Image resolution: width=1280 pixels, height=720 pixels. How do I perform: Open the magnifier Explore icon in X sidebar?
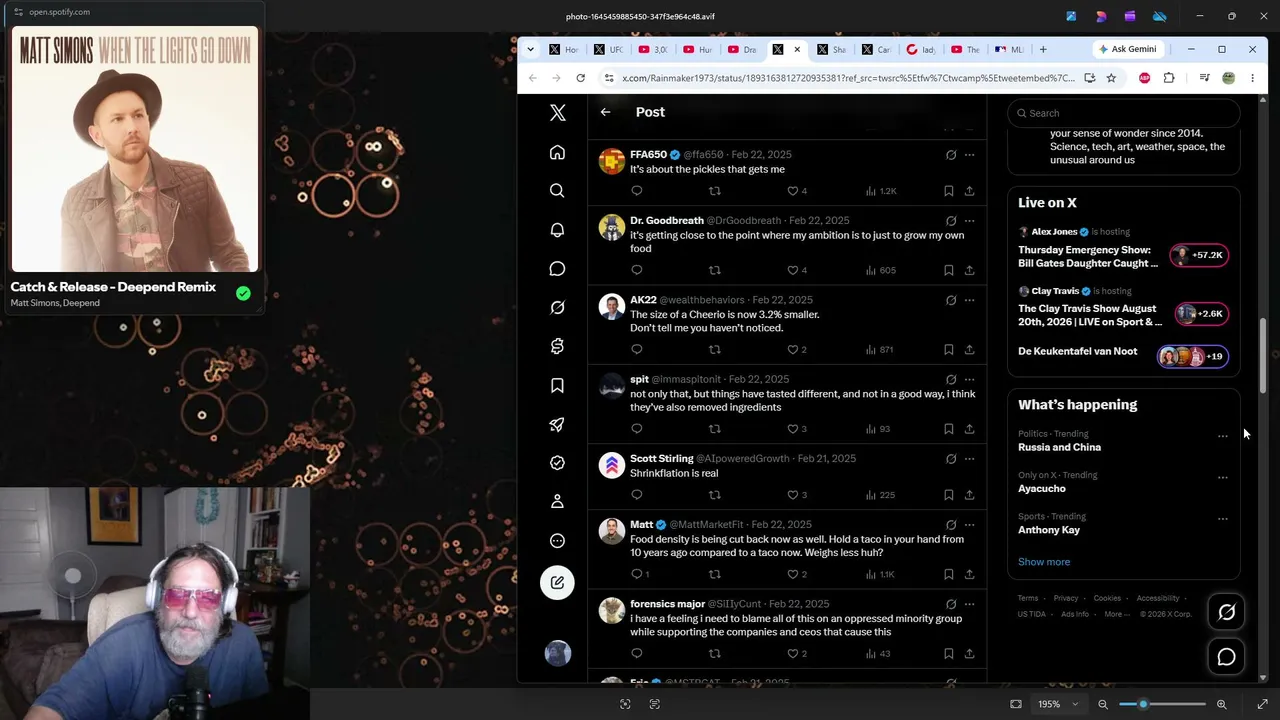click(557, 191)
